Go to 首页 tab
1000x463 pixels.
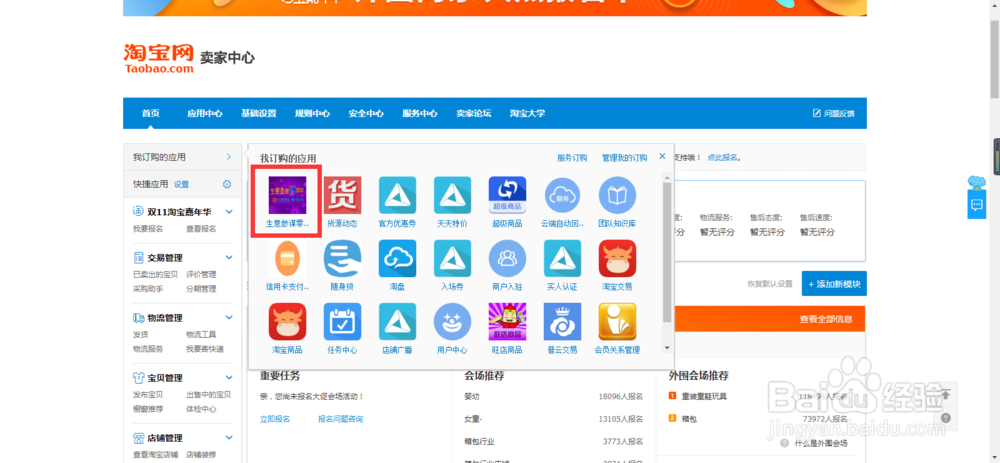click(x=151, y=114)
